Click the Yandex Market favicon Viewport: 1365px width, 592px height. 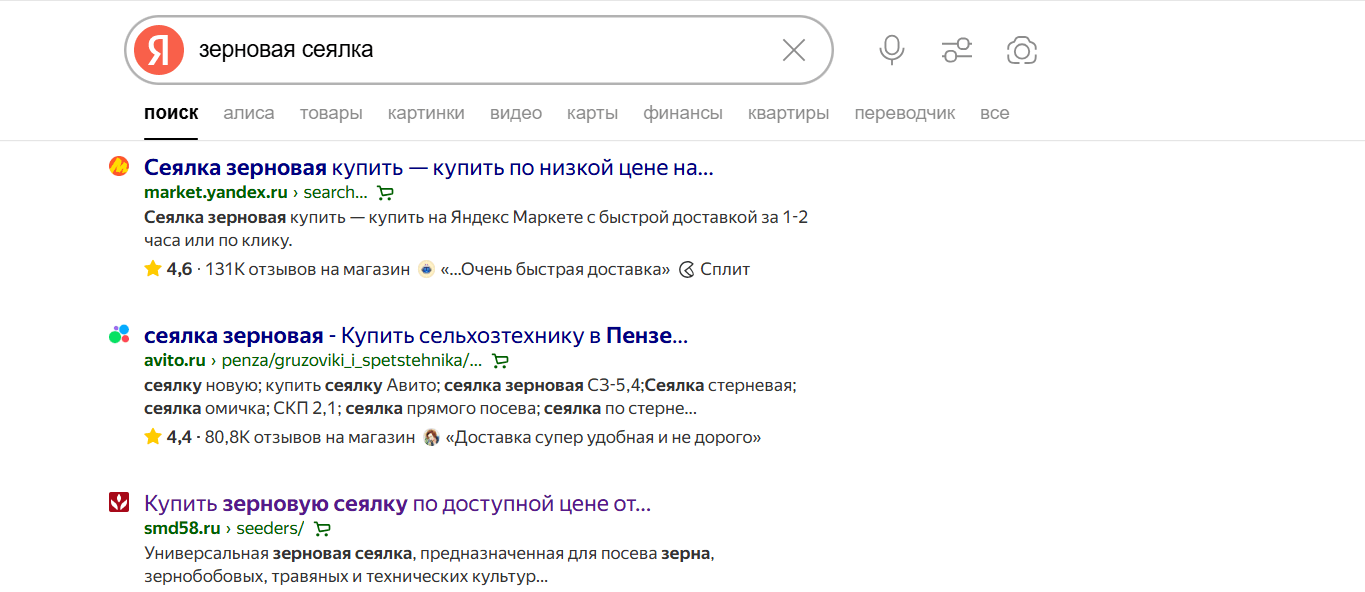coord(119,167)
